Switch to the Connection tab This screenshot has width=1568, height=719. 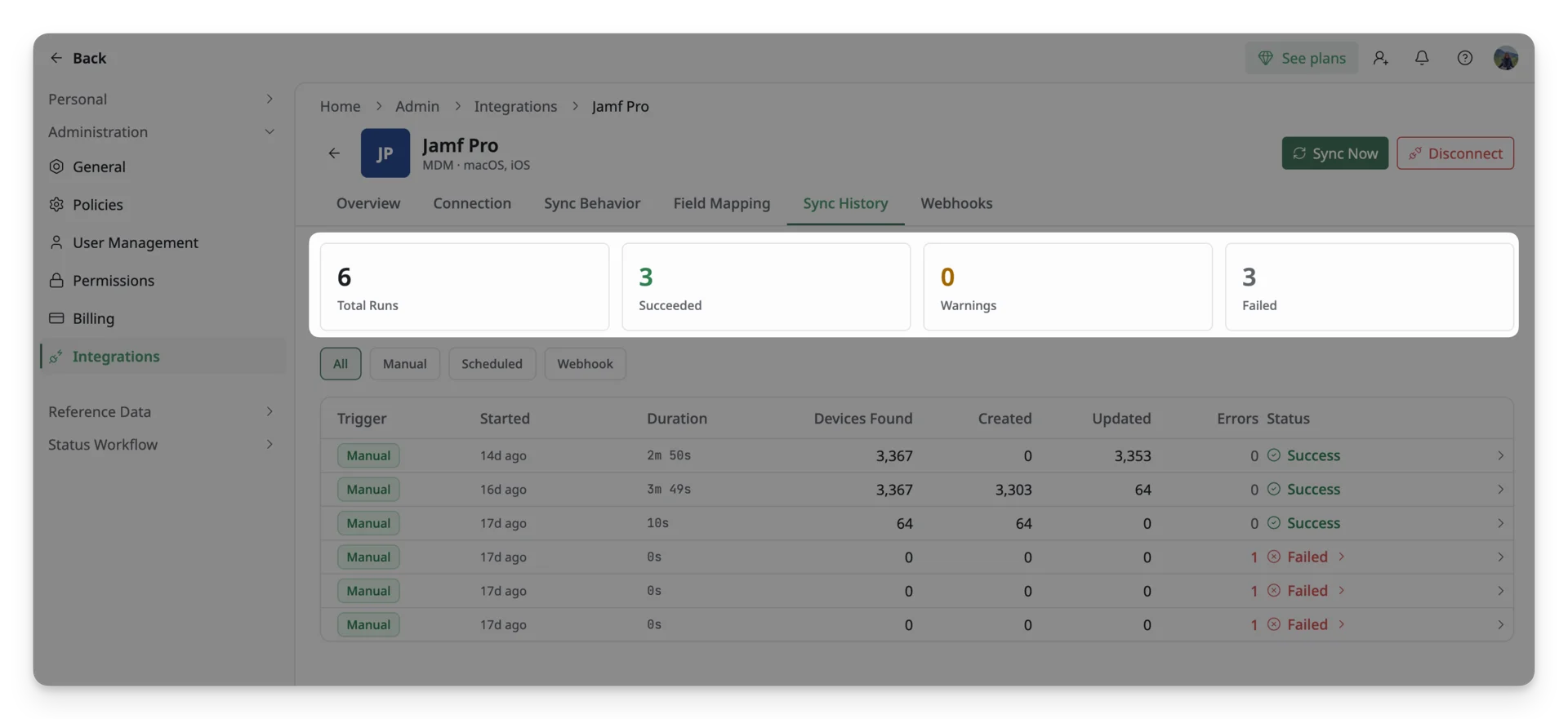click(x=472, y=203)
